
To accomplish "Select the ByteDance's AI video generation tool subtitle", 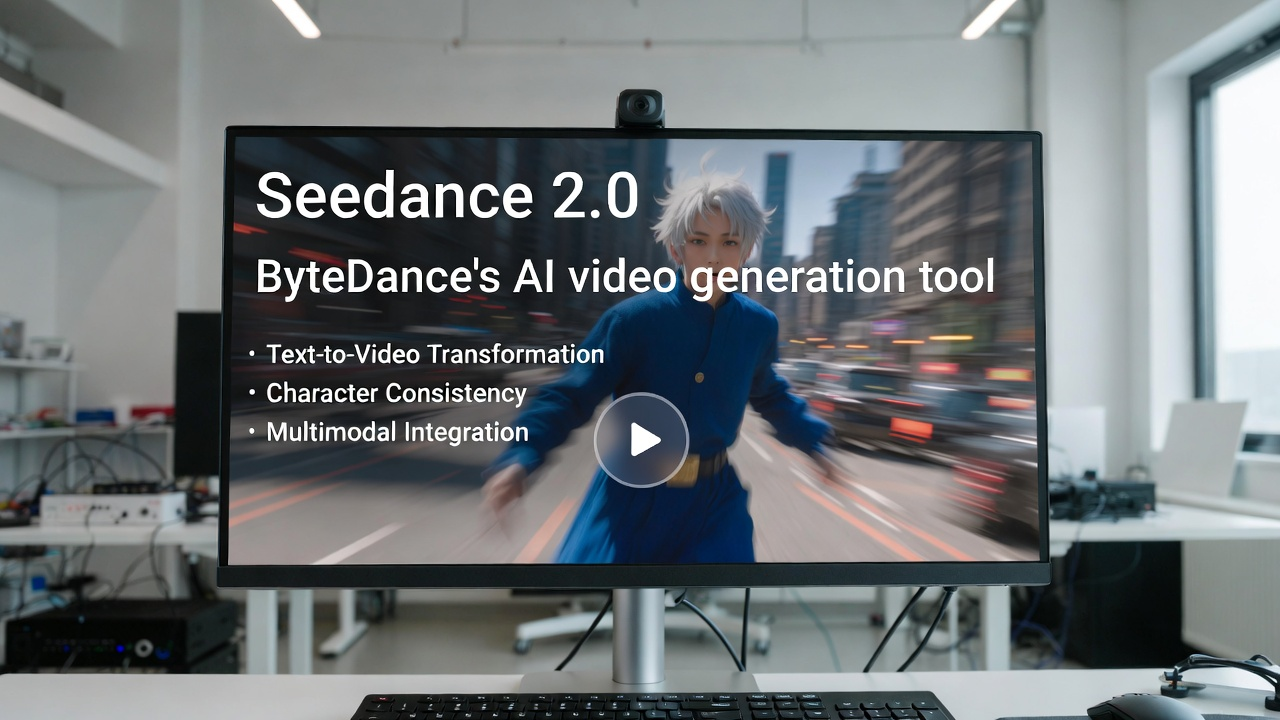I will pyautogui.click(x=625, y=277).
